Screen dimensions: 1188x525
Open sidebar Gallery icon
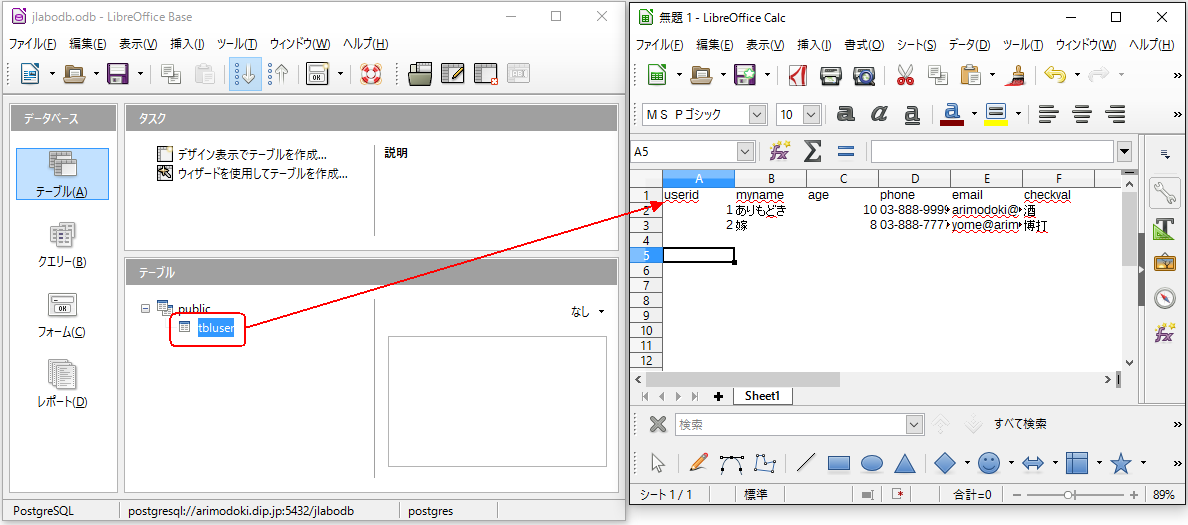1164,262
